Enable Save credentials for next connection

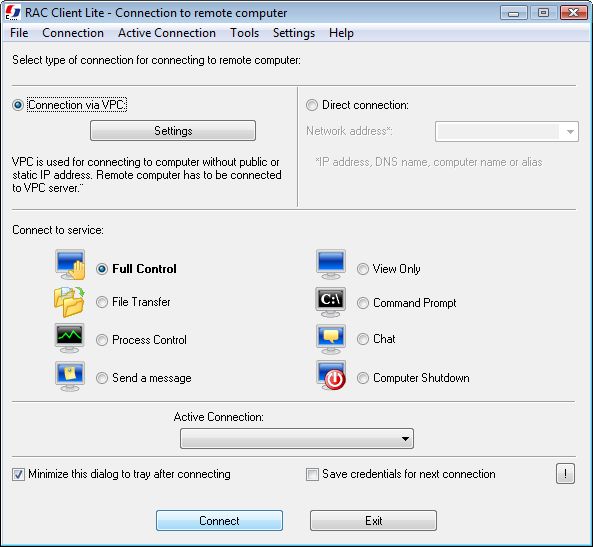pyautogui.click(x=312, y=474)
